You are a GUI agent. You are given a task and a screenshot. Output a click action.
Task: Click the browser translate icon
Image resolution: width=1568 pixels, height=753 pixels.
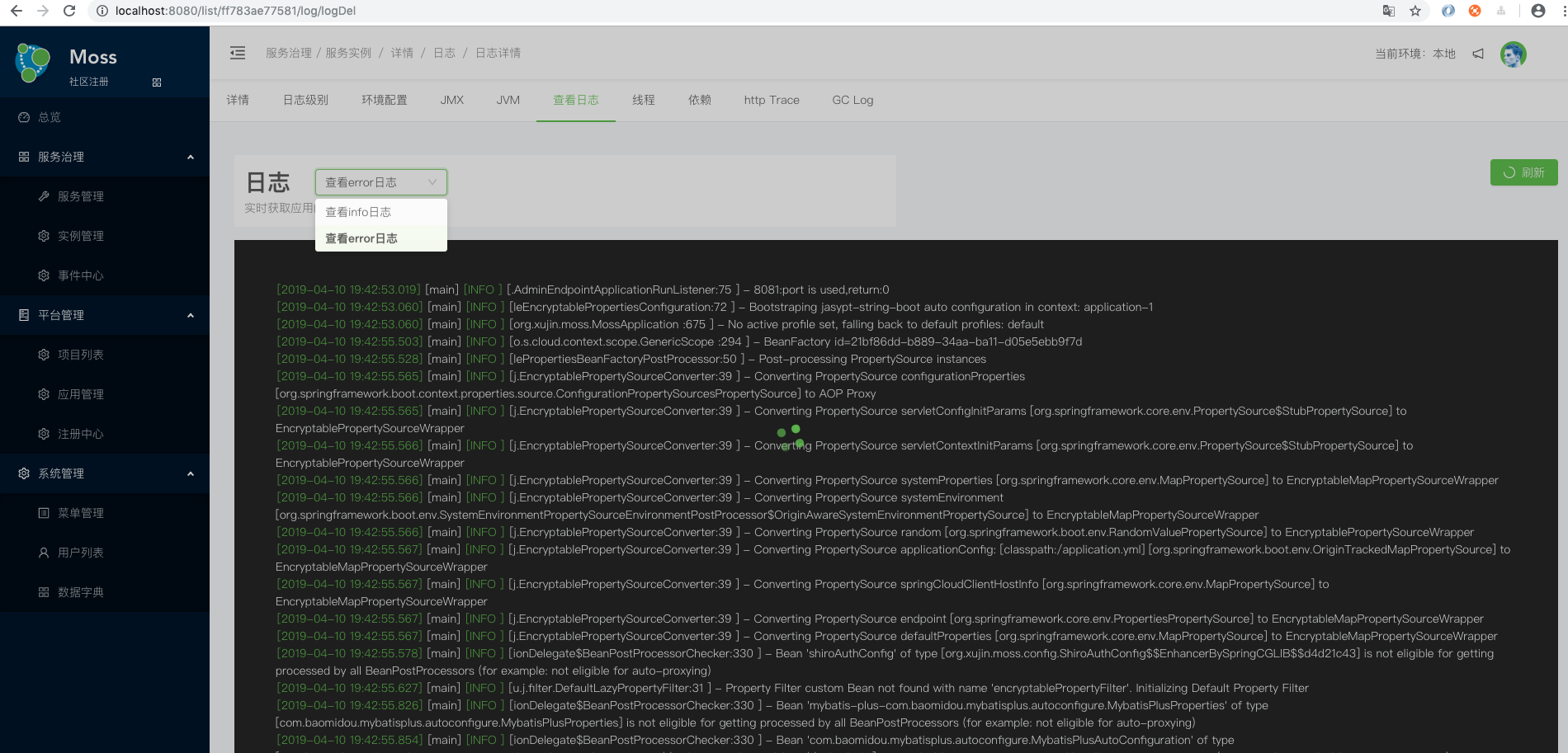(x=1389, y=11)
